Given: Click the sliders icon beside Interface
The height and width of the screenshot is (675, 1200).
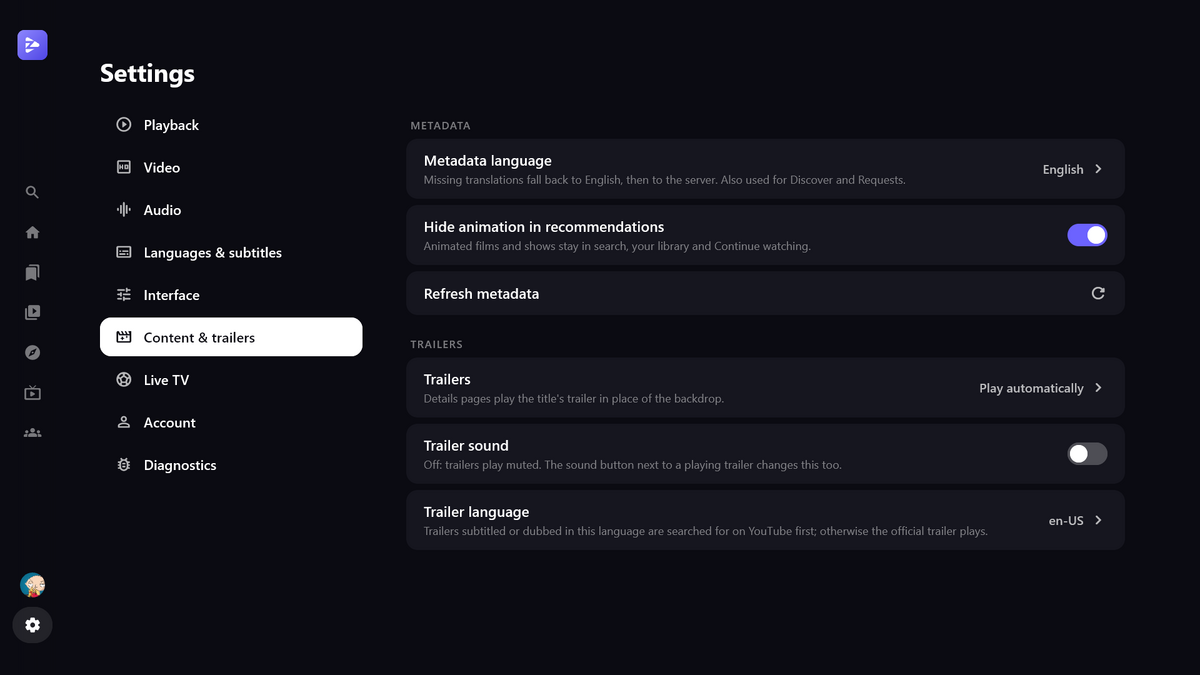Looking at the screenshot, I should pyautogui.click(x=124, y=295).
